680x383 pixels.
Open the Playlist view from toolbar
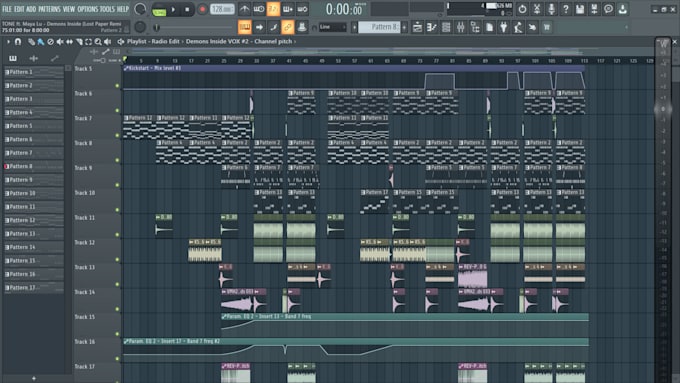pos(417,27)
